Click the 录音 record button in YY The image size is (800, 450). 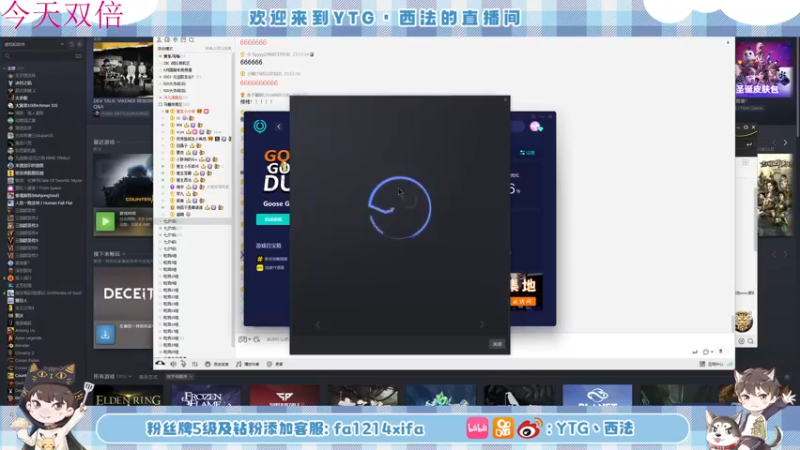click(275, 364)
